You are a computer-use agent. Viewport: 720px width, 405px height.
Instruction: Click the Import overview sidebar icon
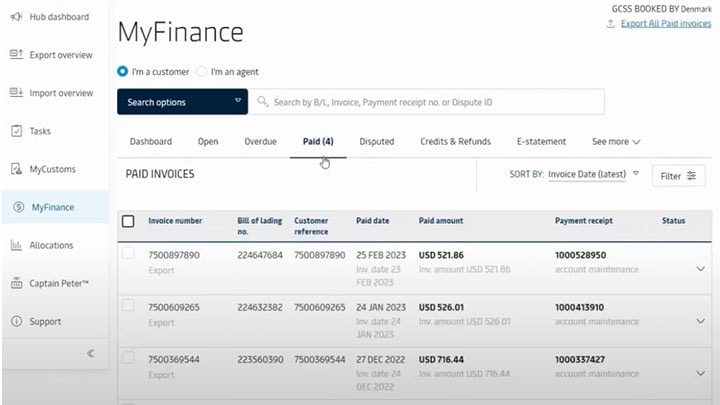[x=16, y=93]
